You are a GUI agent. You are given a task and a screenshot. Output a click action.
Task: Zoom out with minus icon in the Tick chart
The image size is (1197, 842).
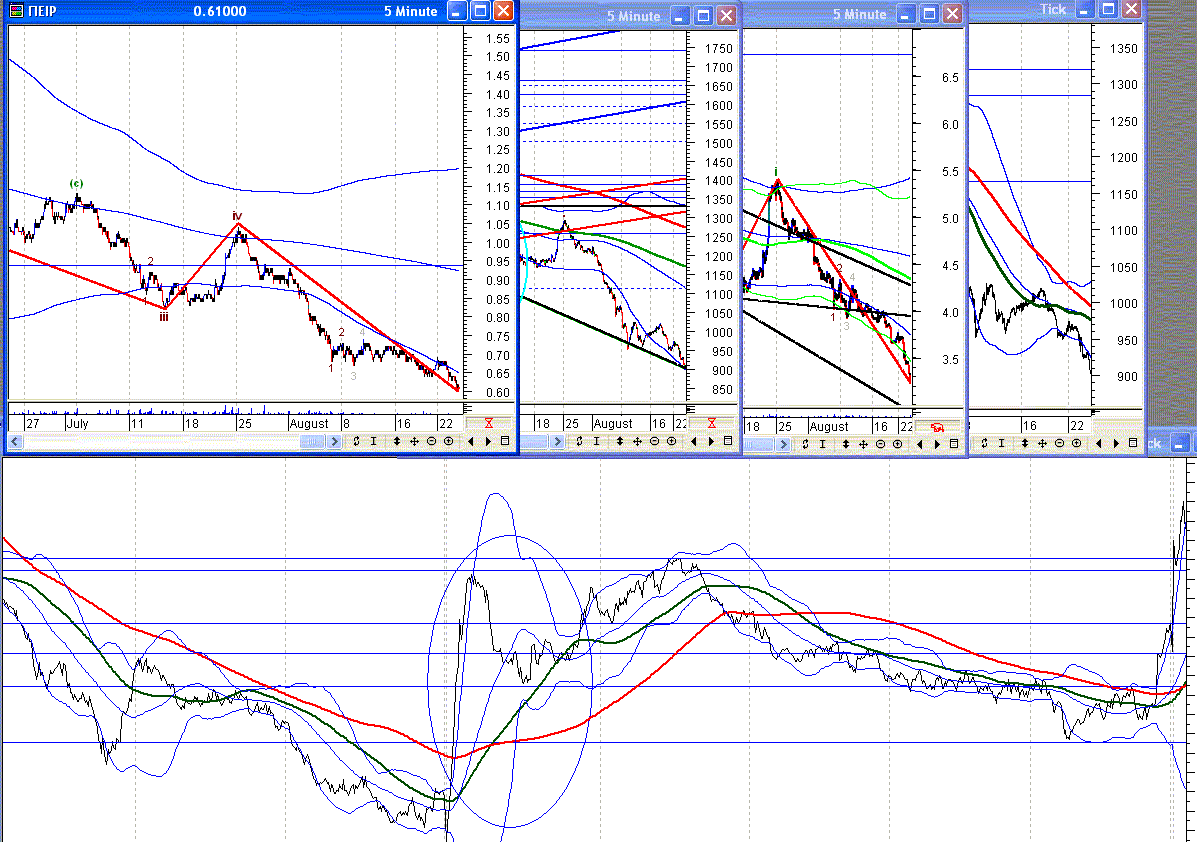tap(1060, 443)
